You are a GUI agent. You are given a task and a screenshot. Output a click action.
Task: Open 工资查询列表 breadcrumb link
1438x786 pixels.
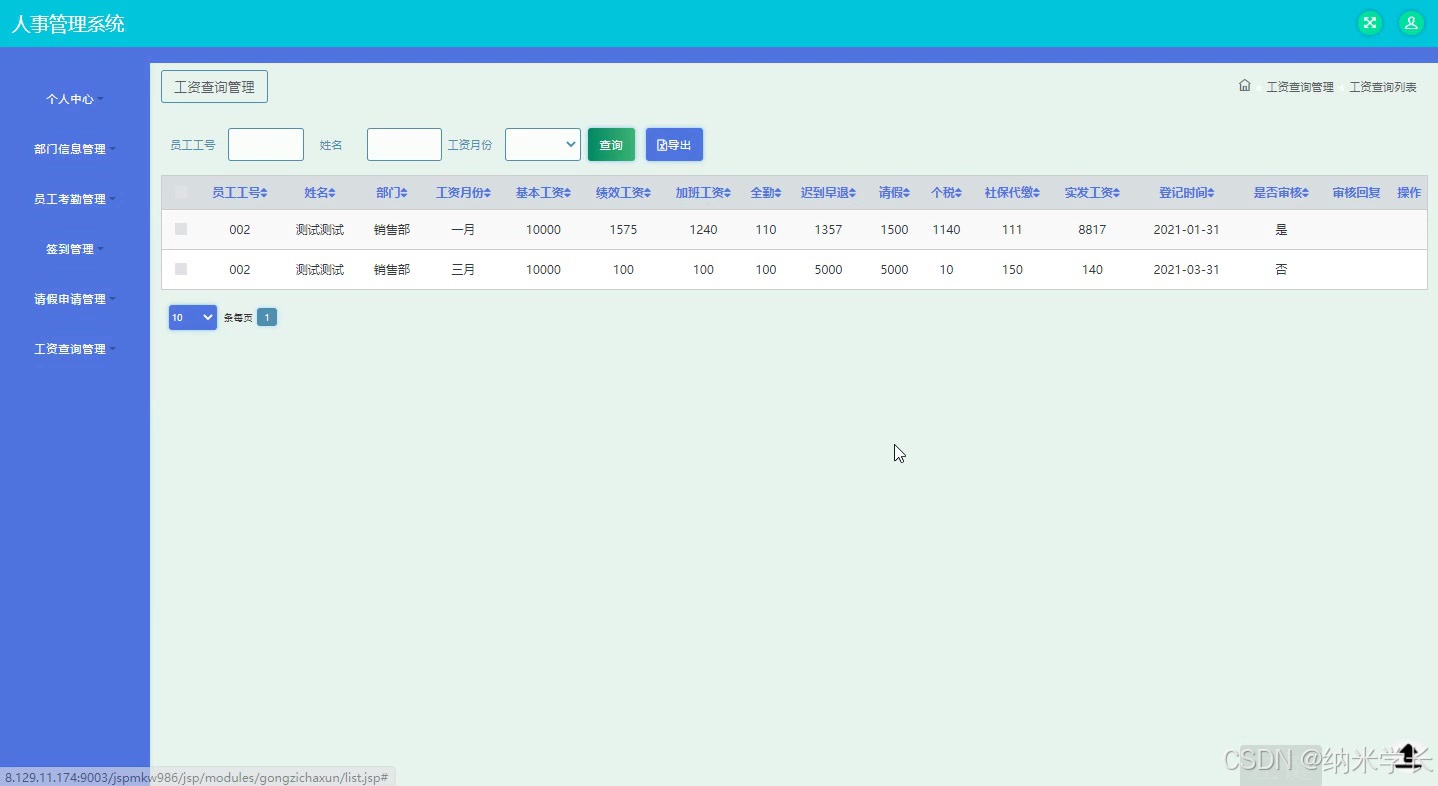(1383, 87)
